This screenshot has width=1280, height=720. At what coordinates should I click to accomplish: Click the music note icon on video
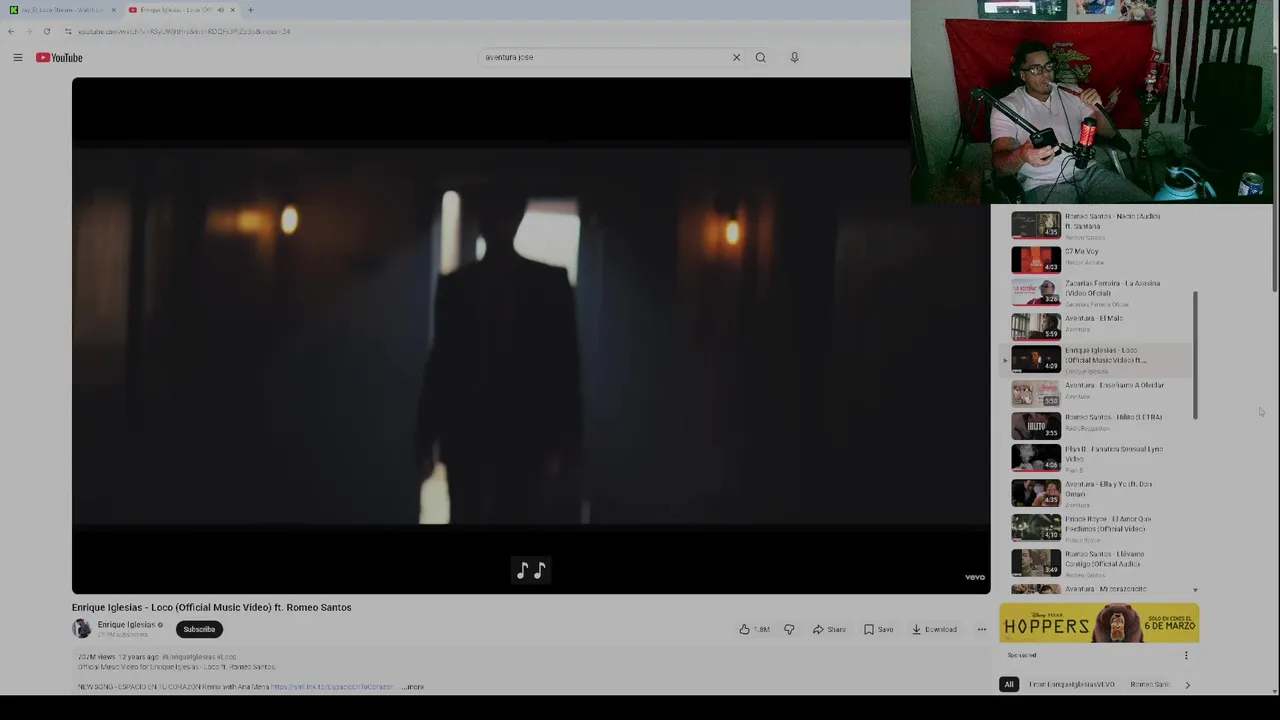(530, 570)
